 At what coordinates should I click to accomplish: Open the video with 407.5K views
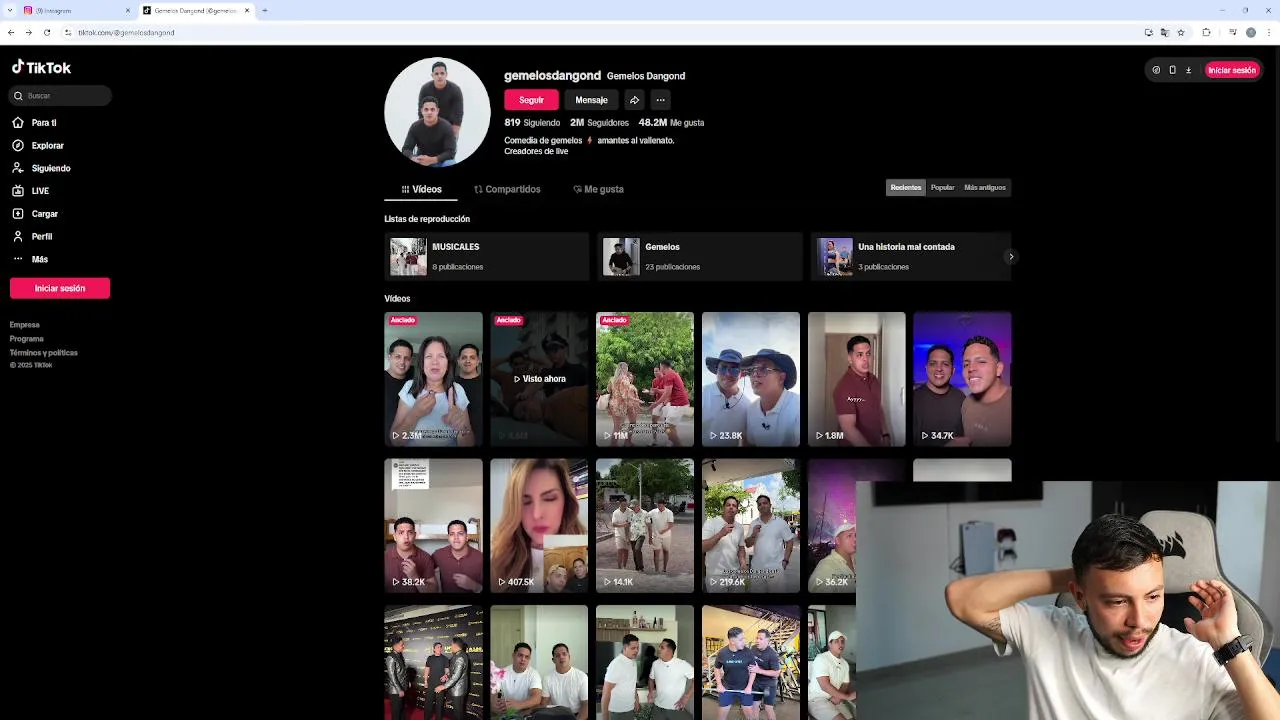tap(539, 526)
